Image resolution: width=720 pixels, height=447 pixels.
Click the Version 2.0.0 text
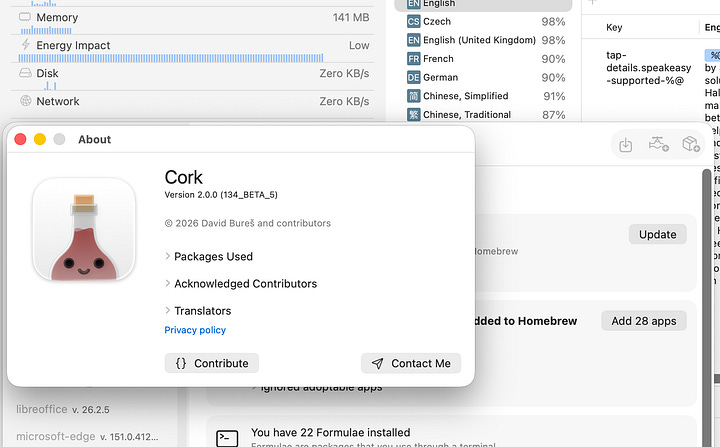[221, 195]
